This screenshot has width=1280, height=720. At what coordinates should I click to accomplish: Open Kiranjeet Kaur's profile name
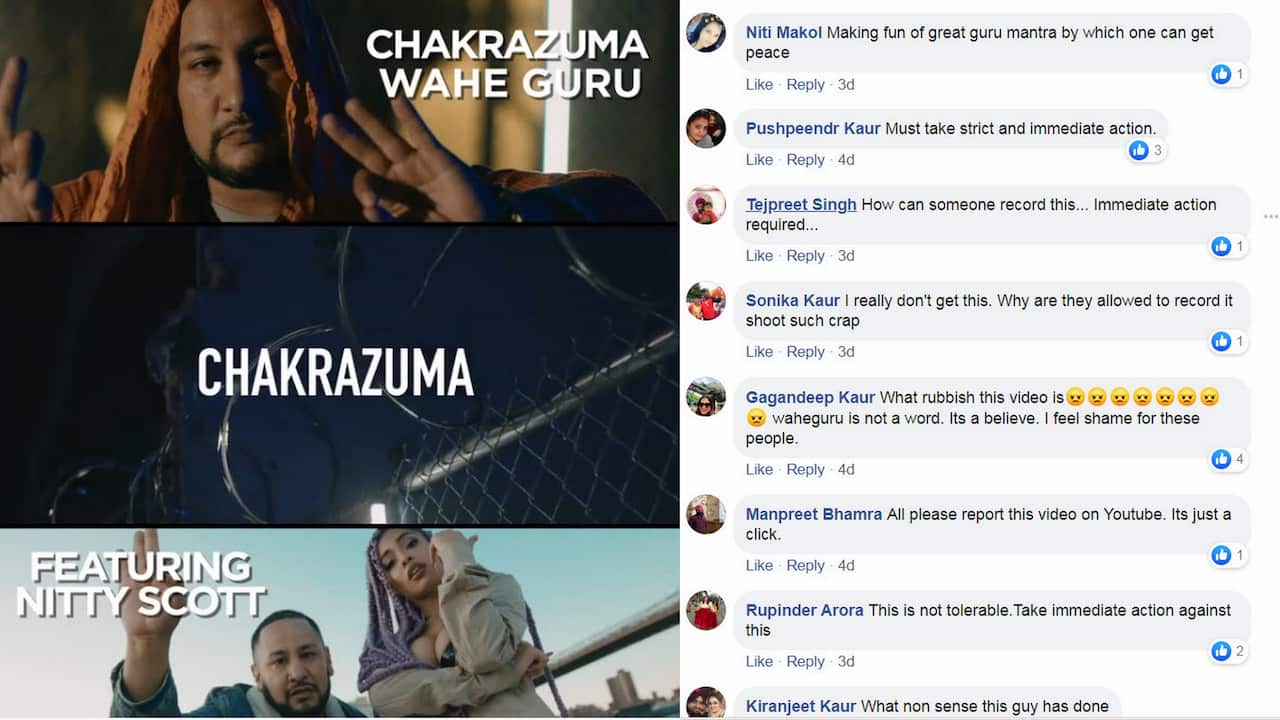801,706
